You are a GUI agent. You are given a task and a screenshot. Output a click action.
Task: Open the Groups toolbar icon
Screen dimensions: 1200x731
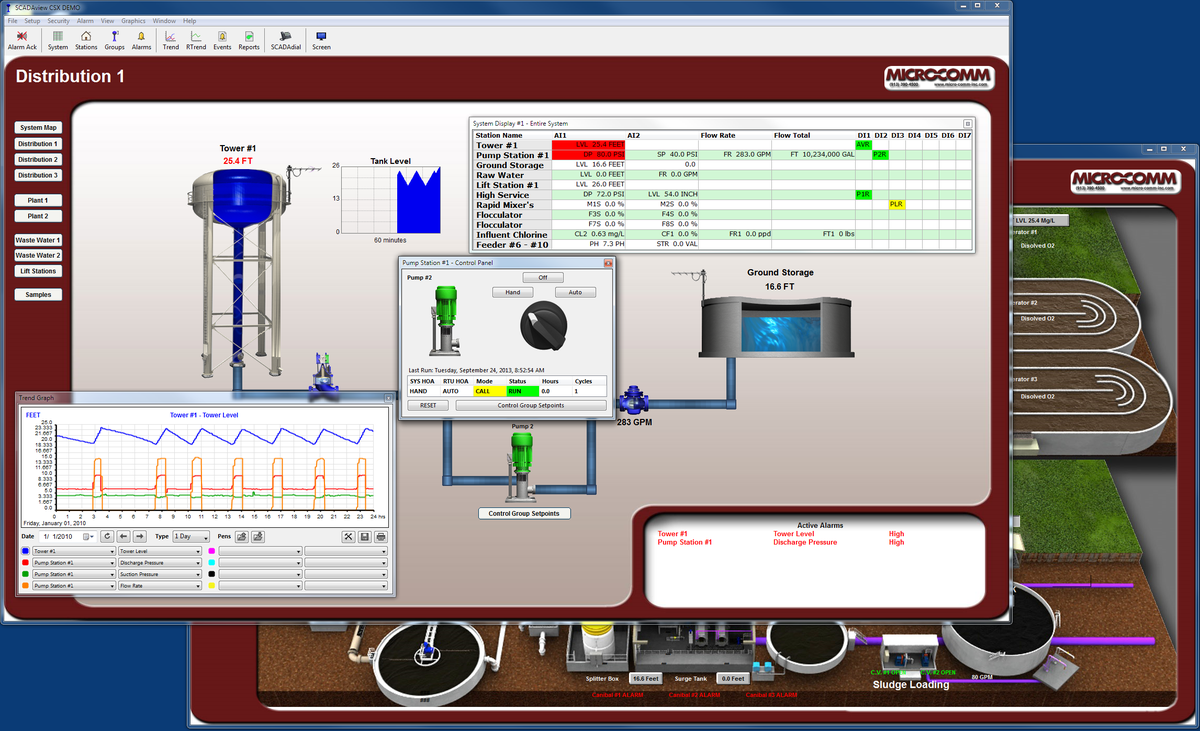click(x=114, y=39)
